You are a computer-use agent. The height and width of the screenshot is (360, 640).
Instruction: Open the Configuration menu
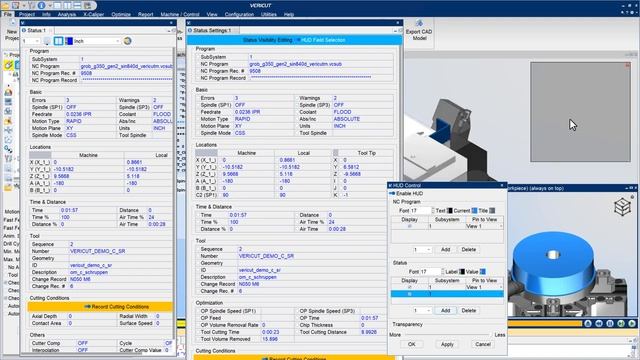point(239,14)
